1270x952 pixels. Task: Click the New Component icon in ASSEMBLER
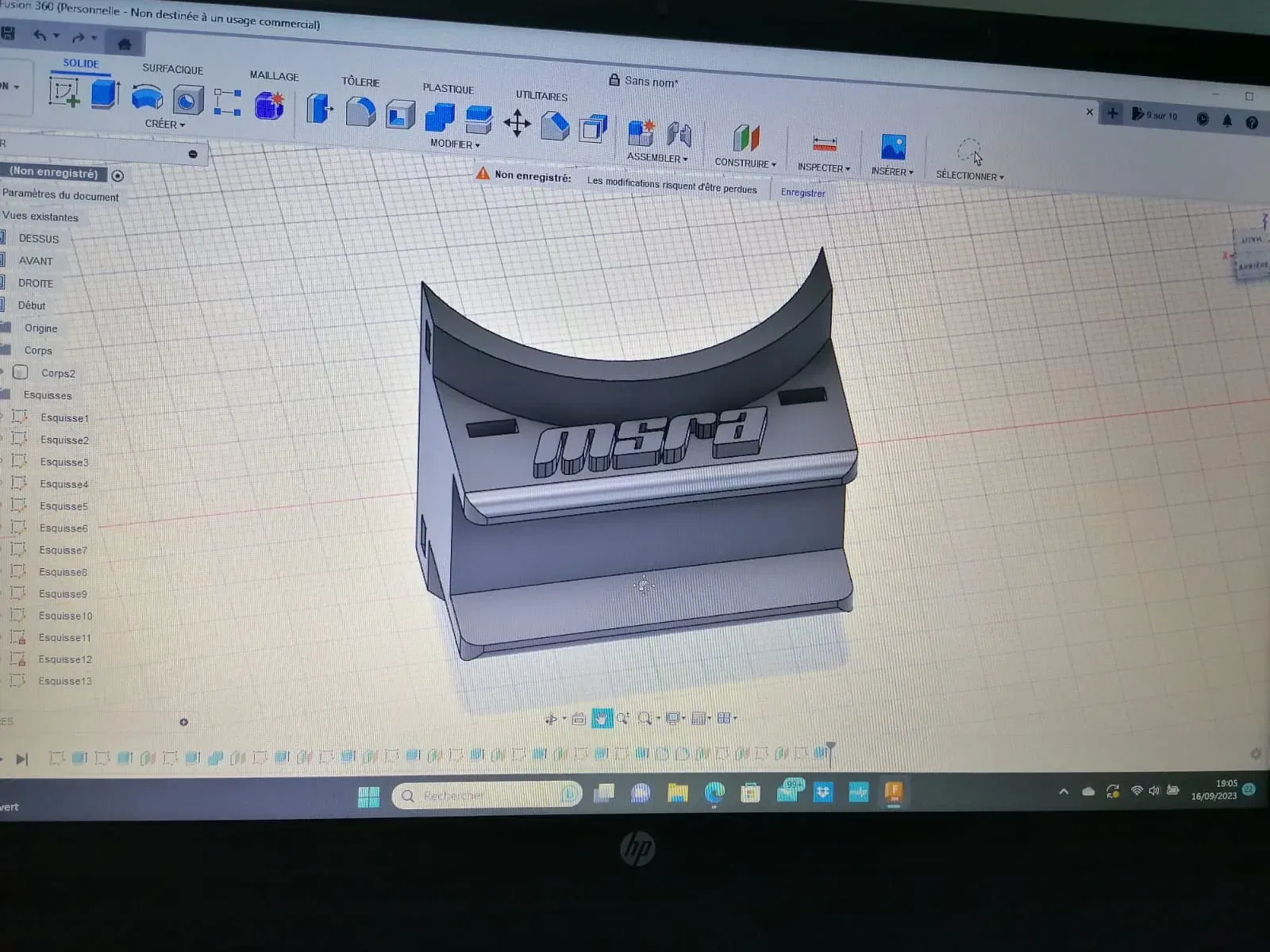point(641,132)
